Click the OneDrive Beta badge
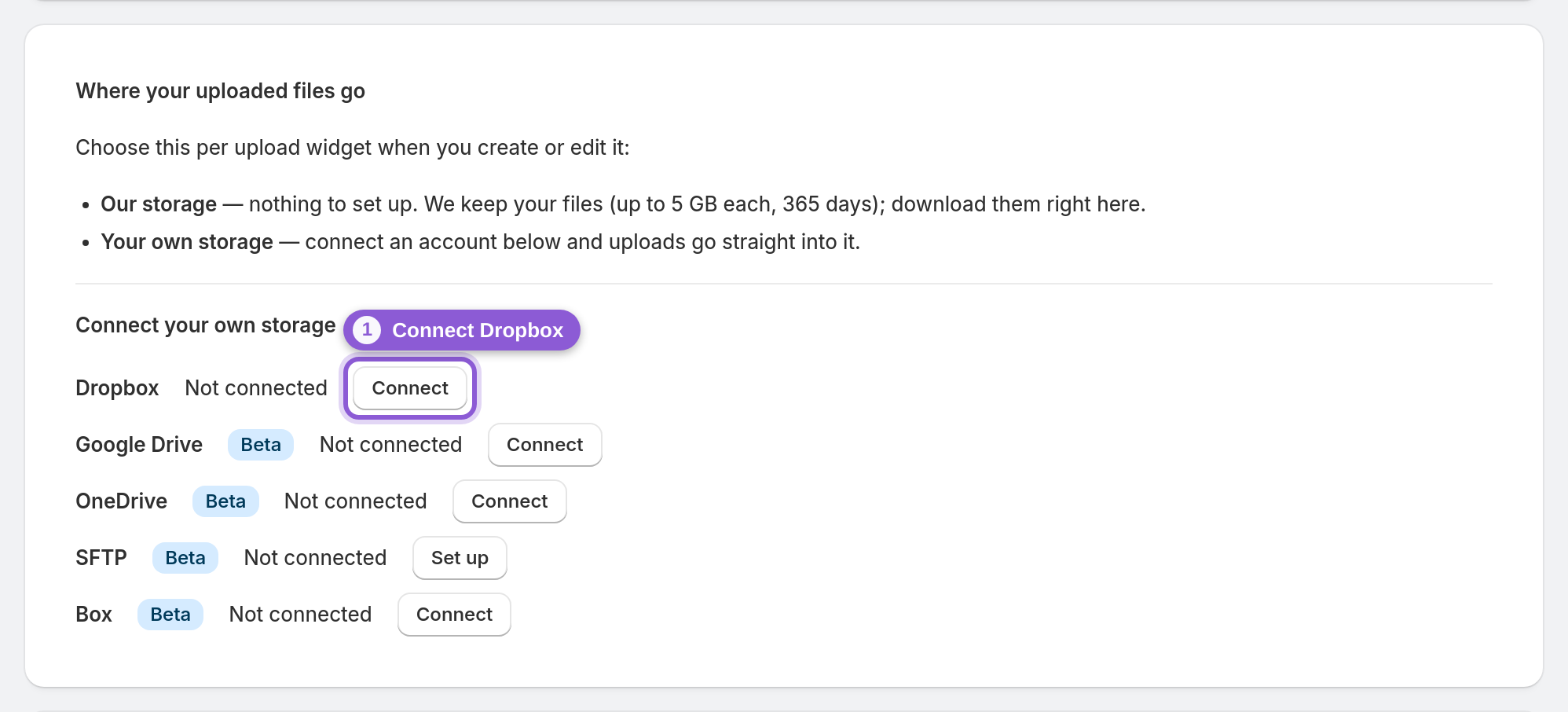1568x712 pixels. (225, 501)
